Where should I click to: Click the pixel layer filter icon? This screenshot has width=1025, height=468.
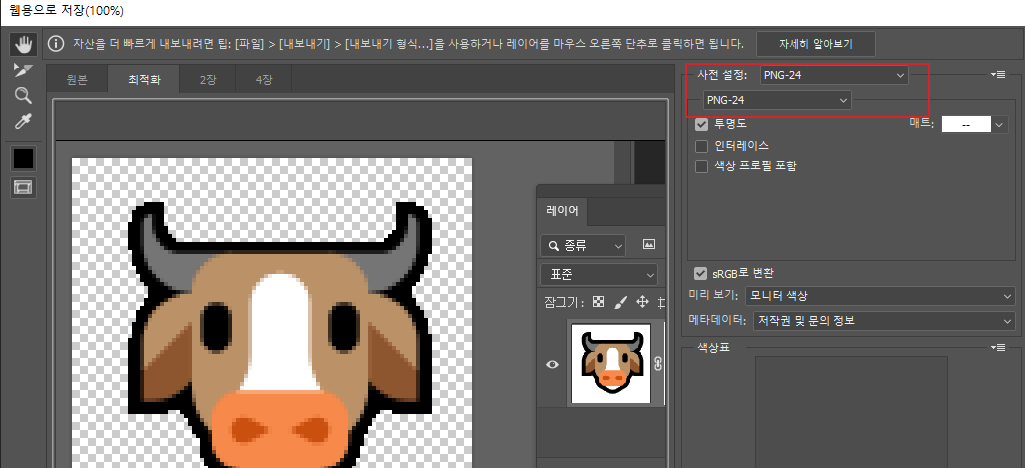pyautogui.click(x=648, y=244)
